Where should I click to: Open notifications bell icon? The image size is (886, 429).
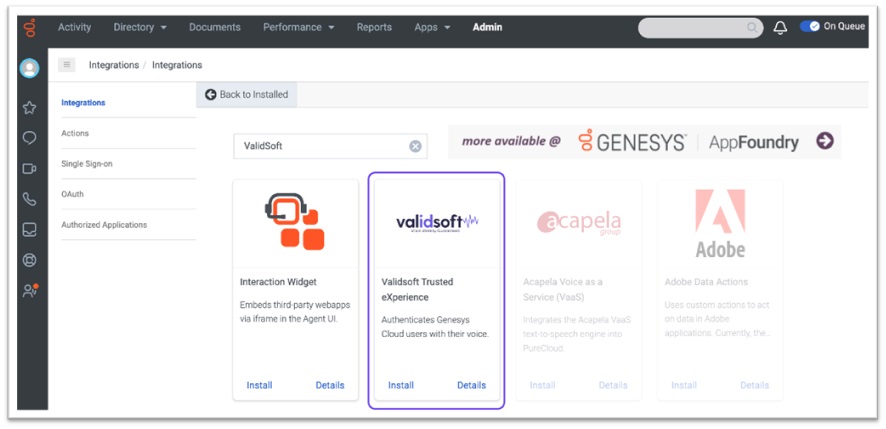[x=781, y=28]
